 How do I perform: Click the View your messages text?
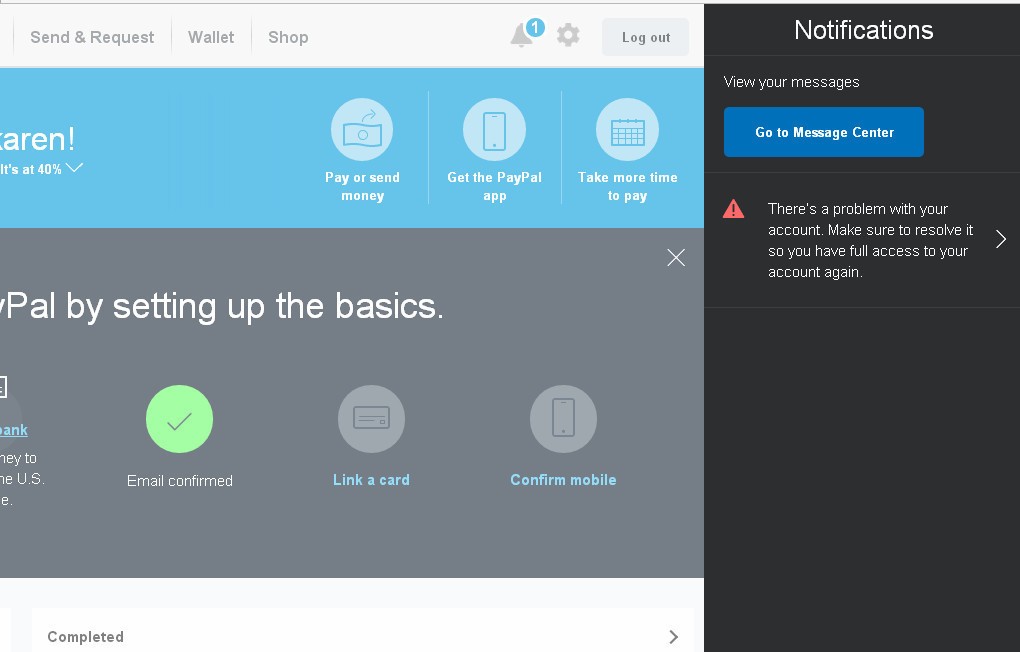pyautogui.click(x=792, y=82)
